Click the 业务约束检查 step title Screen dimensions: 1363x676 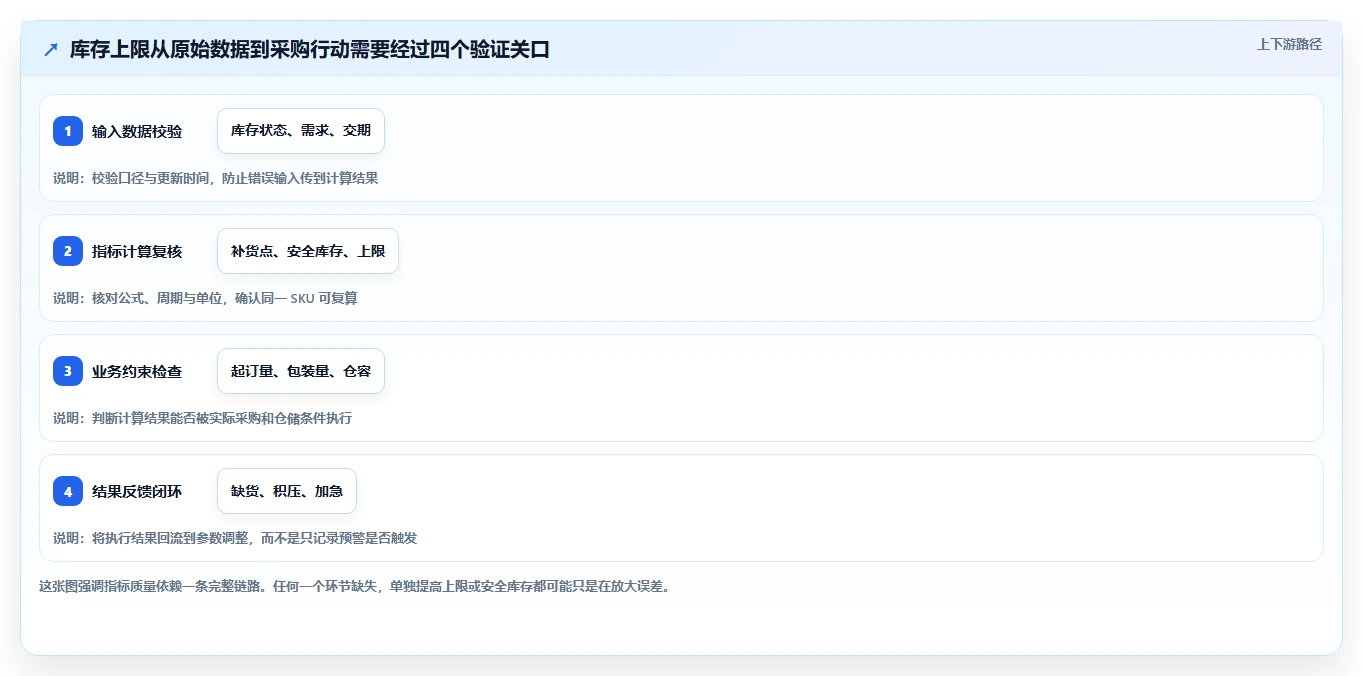[x=137, y=371]
